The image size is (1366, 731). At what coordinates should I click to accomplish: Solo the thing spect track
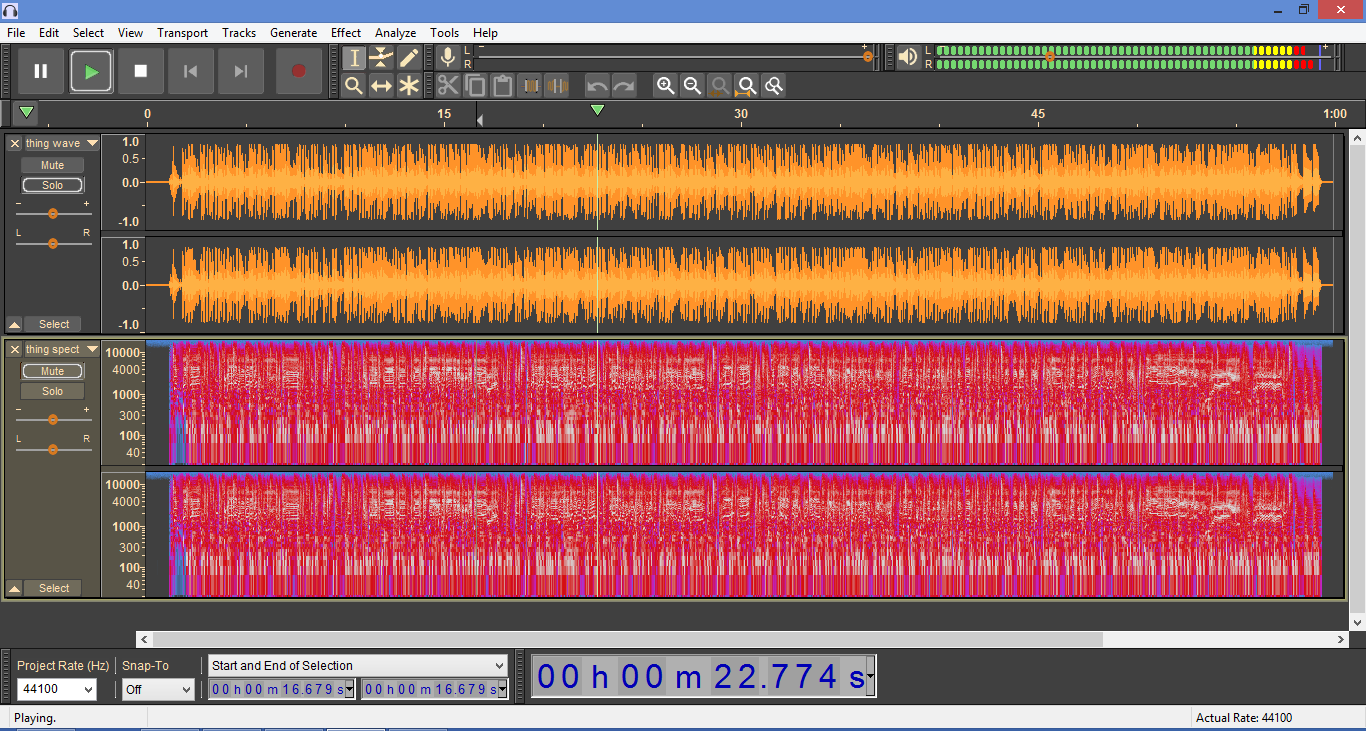[x=52, y=391]
